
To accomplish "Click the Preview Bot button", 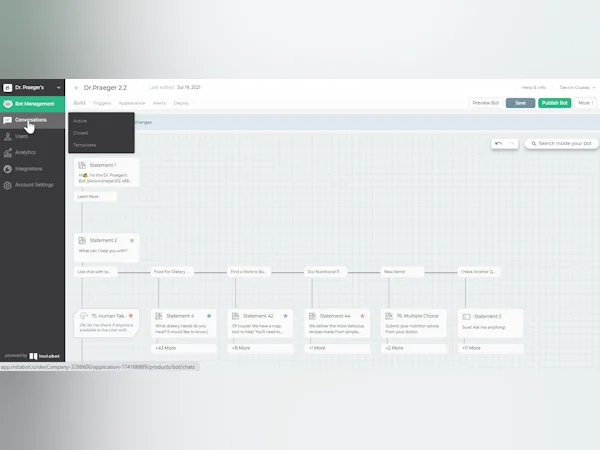I will [x=486, y=103].
